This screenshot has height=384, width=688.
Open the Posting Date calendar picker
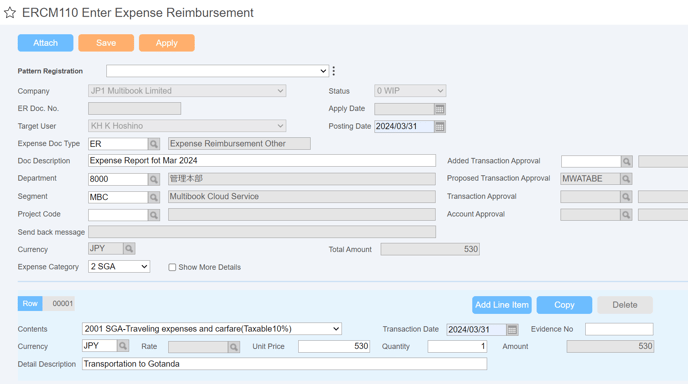[440, 126]
